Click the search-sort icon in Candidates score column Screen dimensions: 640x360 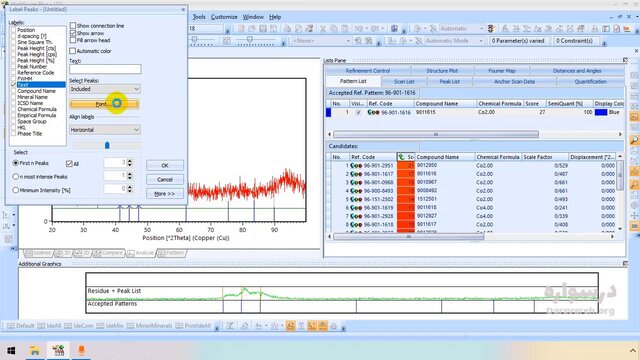click(x=401, y=157)
